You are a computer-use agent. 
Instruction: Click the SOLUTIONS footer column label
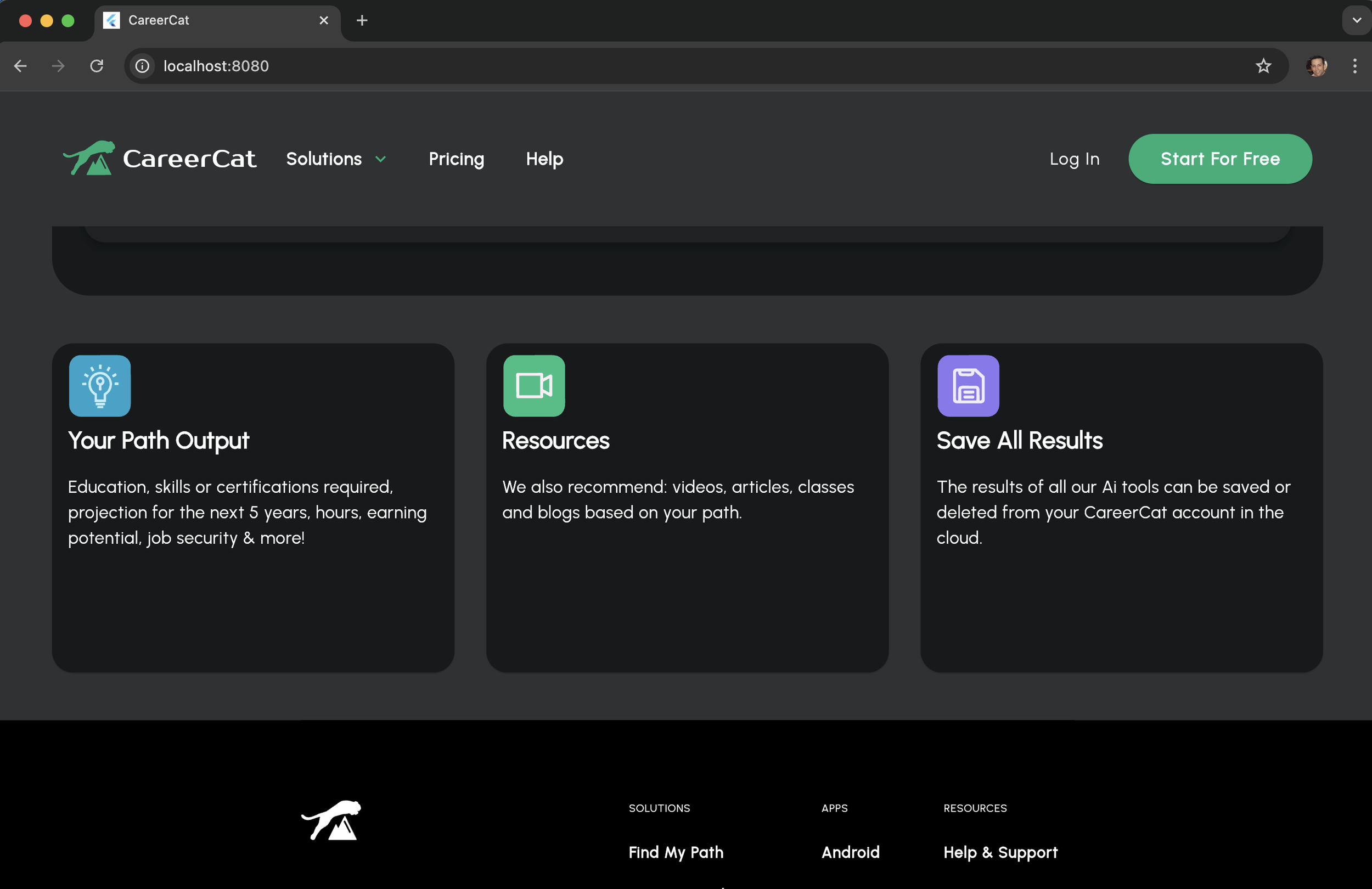(659, 808)
